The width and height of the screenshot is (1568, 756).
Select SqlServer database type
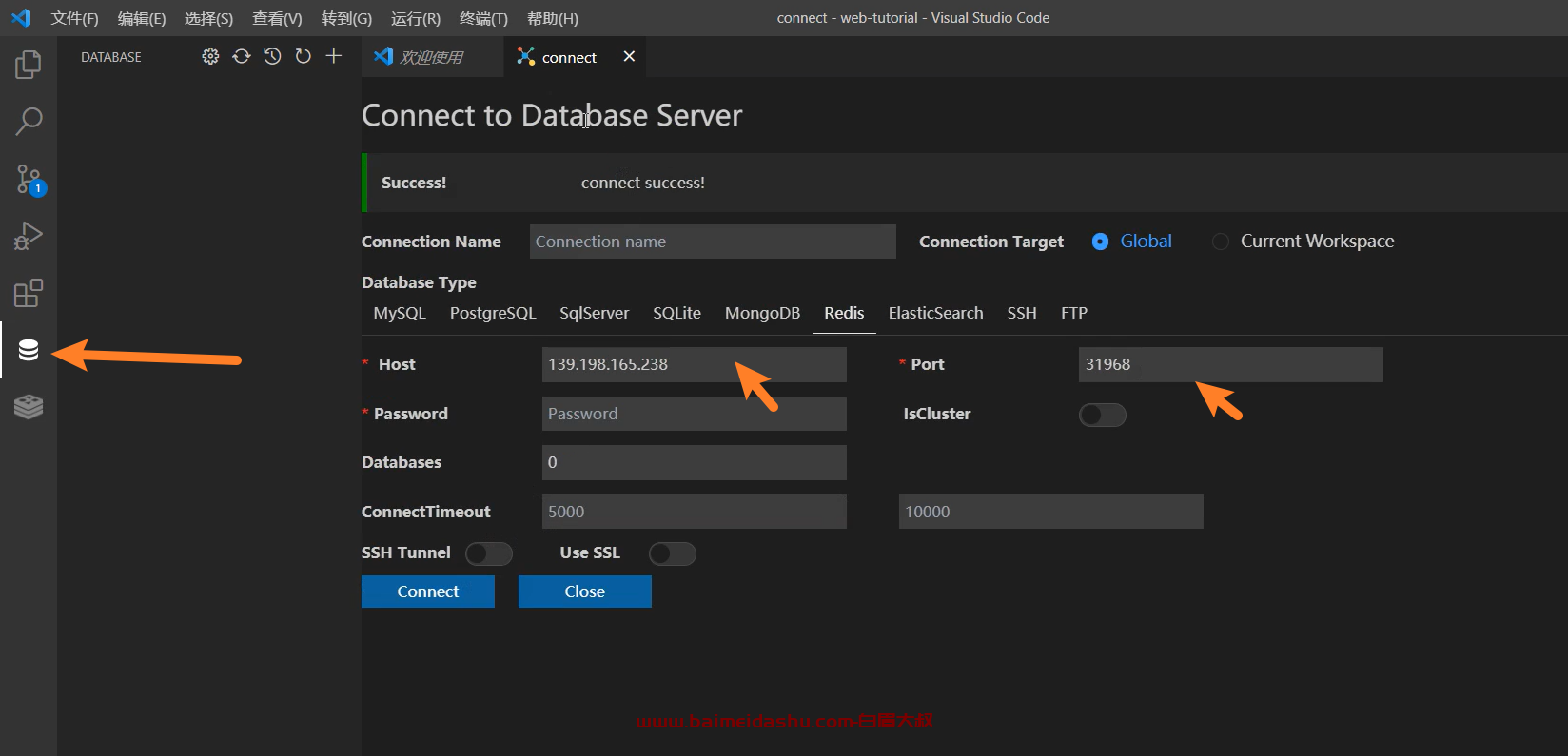(594, 313)
